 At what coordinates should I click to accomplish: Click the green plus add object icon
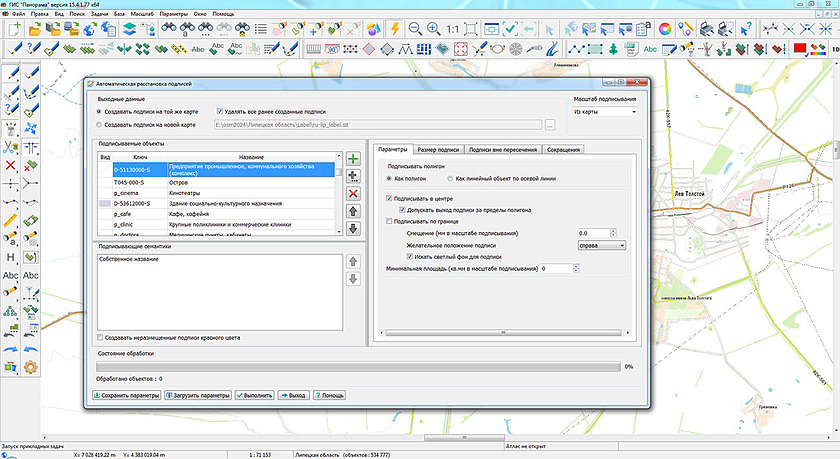pos(352,160)
